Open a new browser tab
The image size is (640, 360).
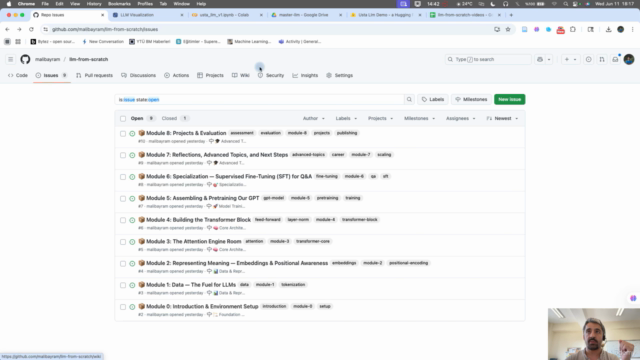(x=511, y=15)
